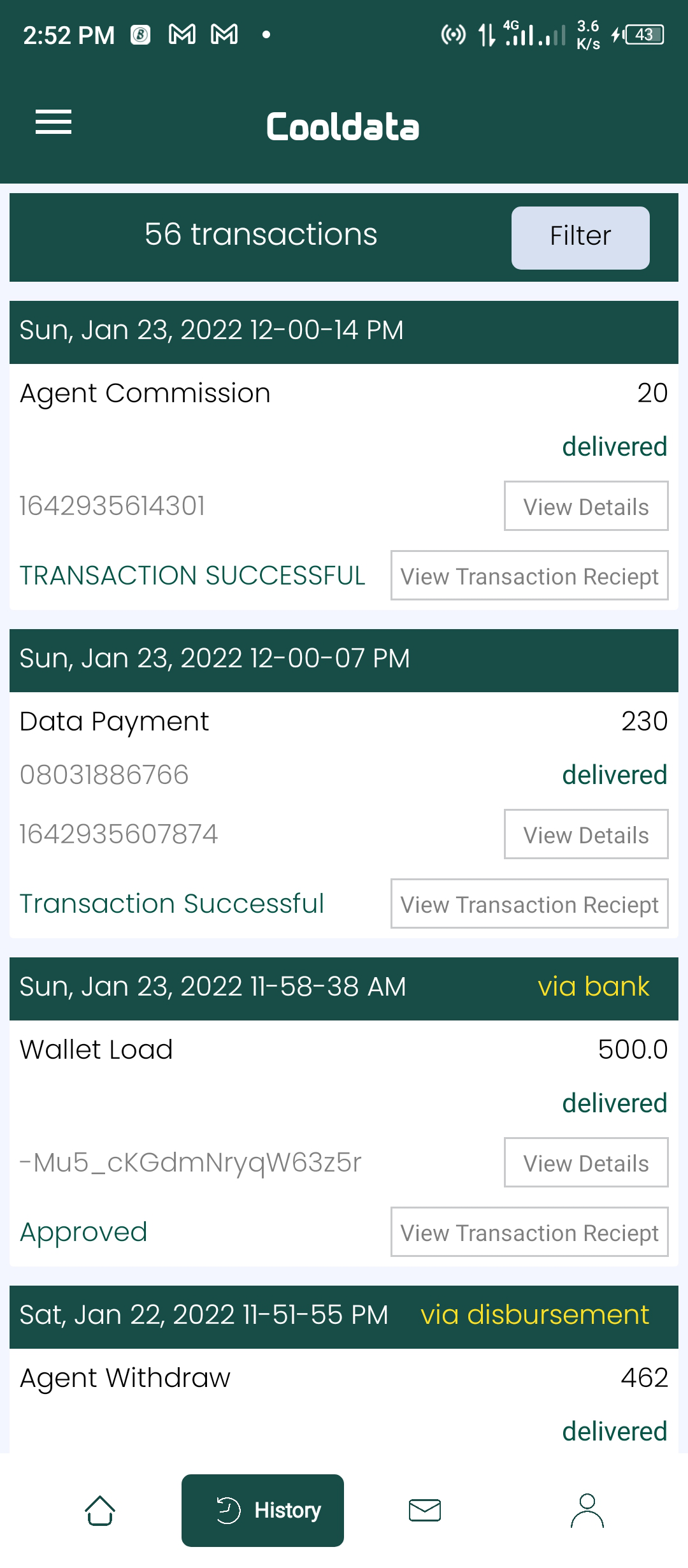This screenshot has width=688, height=1568.
Task: Tap the Wallet Load date header via bank
Action: pos(344,989)
